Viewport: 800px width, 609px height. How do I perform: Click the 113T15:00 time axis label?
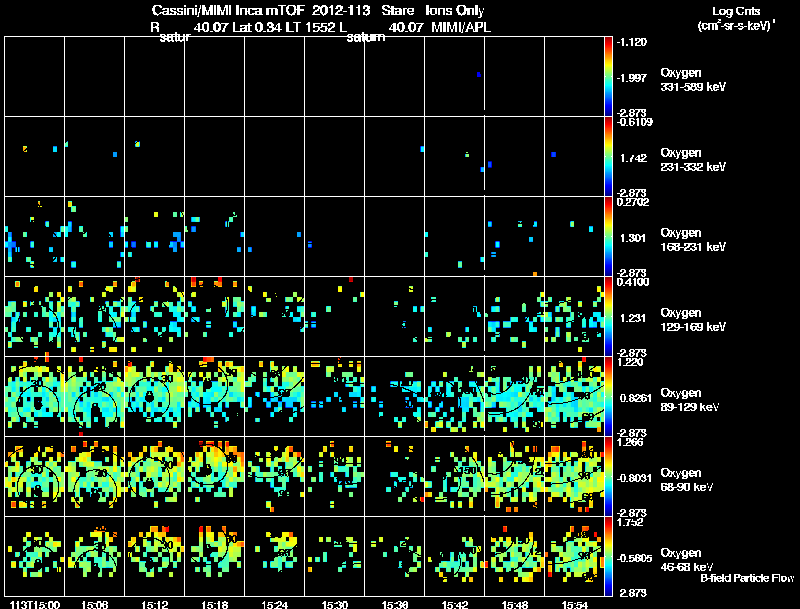pyautogui.click(x=35, y=605)
